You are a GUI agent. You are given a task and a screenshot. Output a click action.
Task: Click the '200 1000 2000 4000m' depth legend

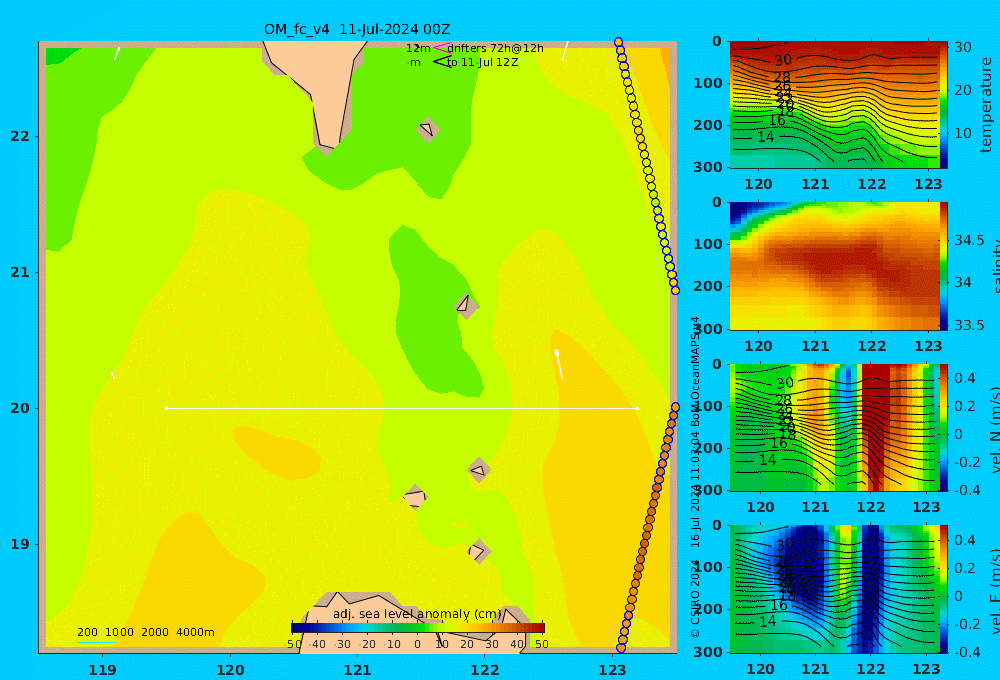pos(145,632)
